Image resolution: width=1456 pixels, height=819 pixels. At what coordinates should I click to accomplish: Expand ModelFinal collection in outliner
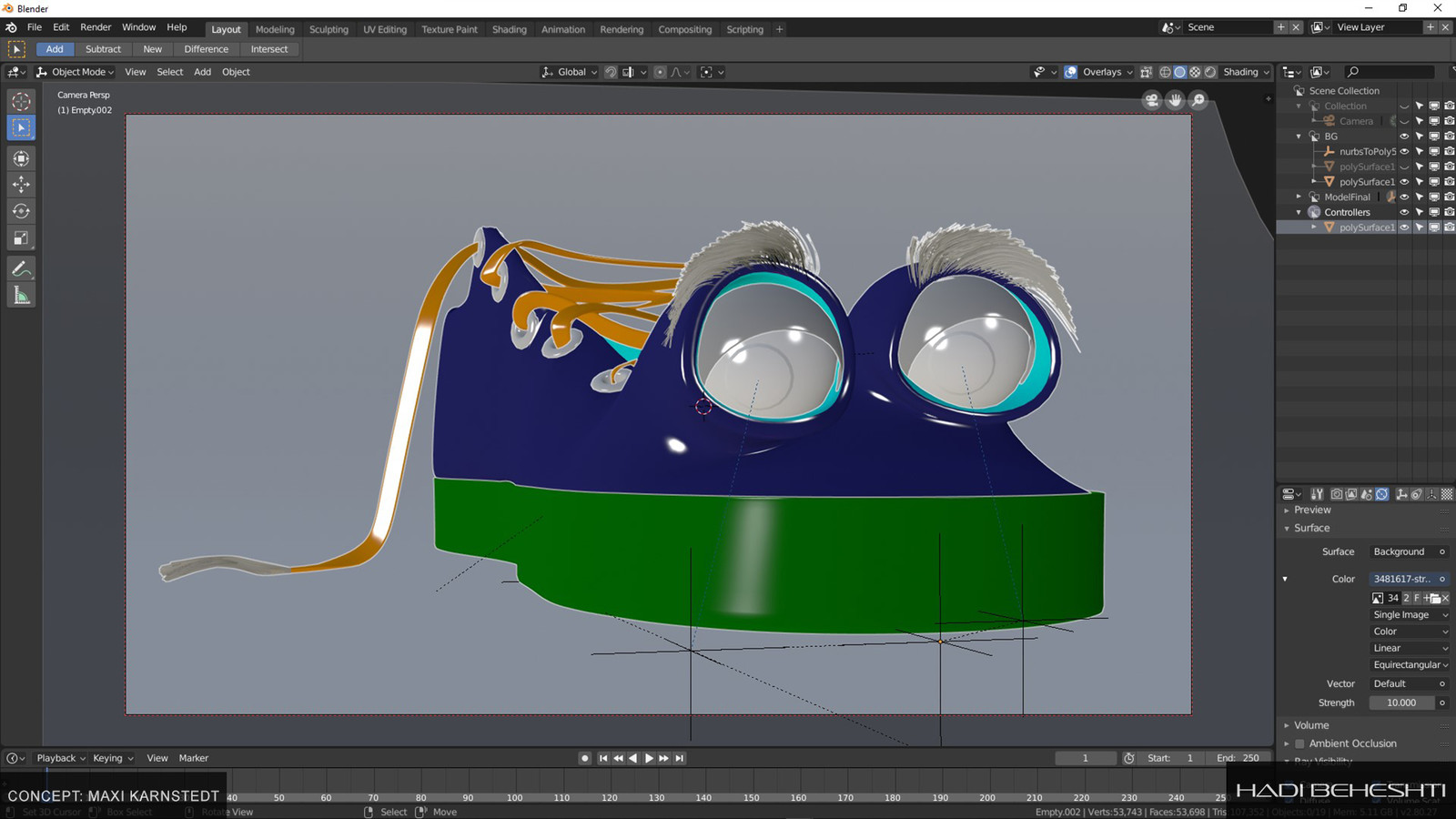click(x=1299, y=197)
